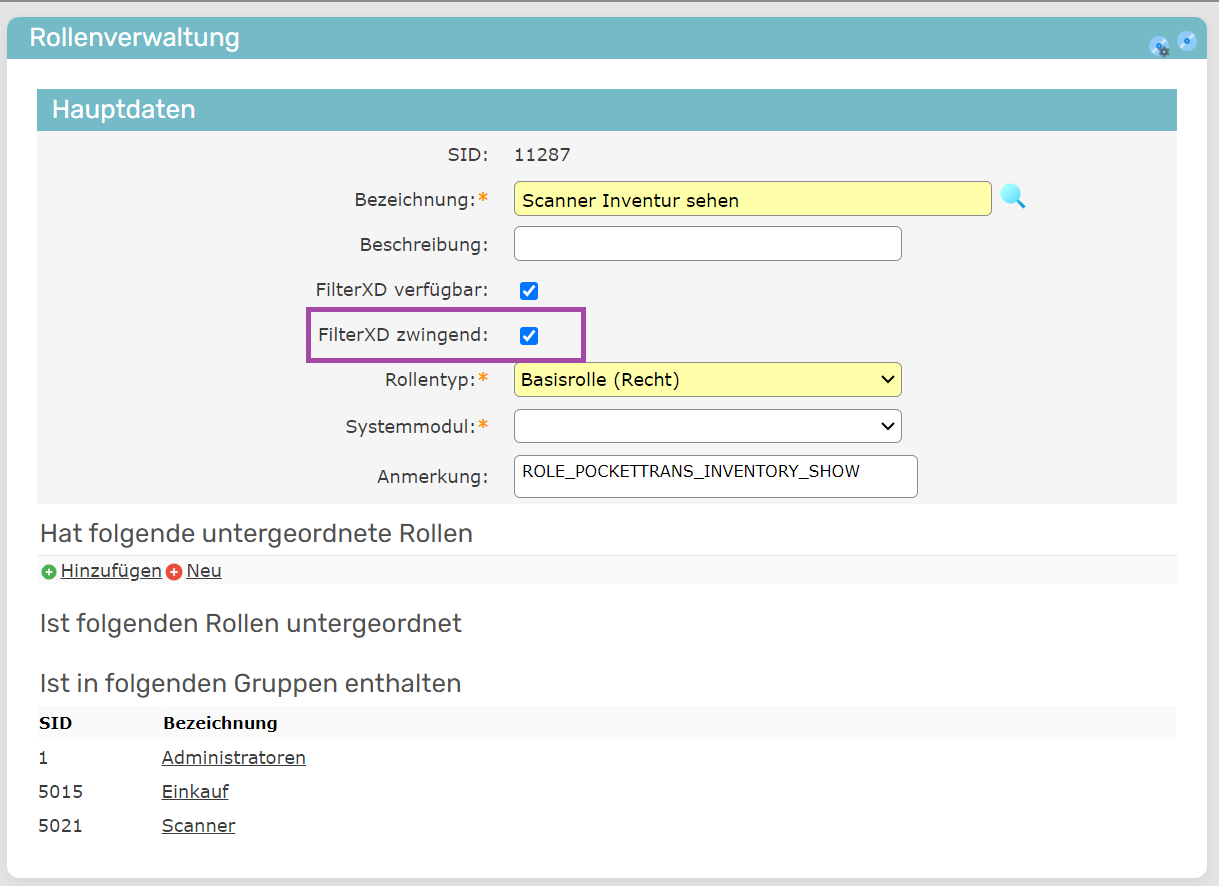Expand the Systemmodul dropdown
Image resolution: width=1219 pixels, height=886 pixels.
pos(707,426)
